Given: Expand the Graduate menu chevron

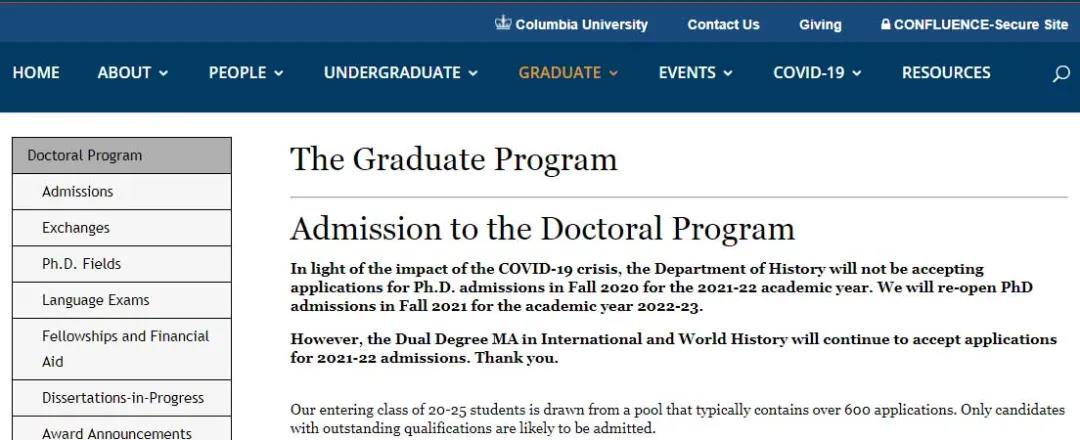Looking at the screenshot, I should [613, 73].
